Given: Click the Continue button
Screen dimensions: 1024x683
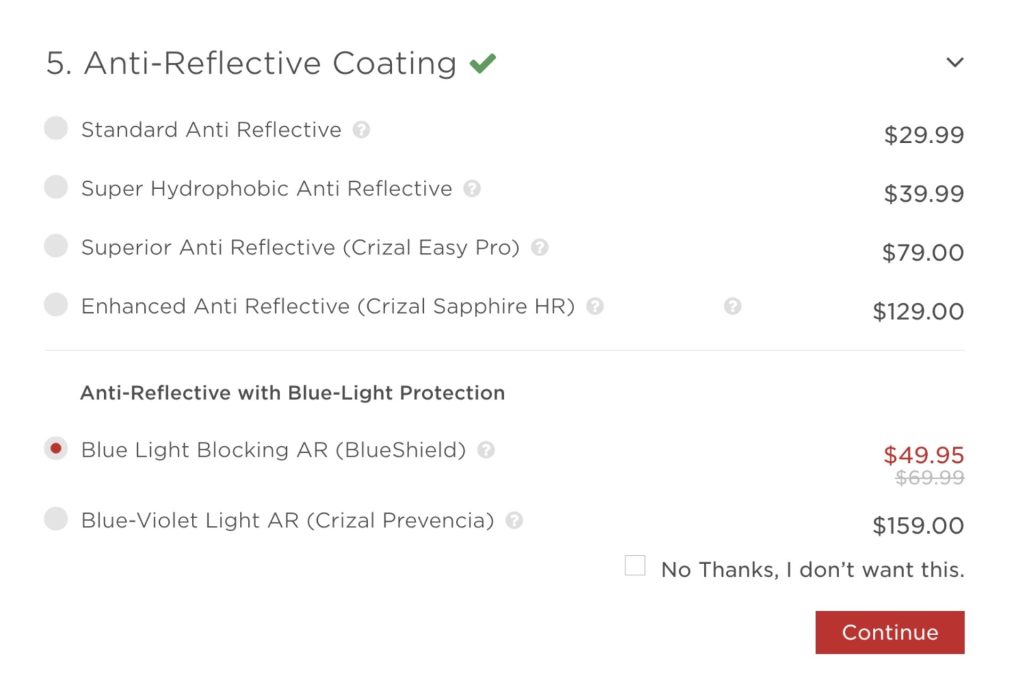Looking at the screenshot, I should pos(889,632).
